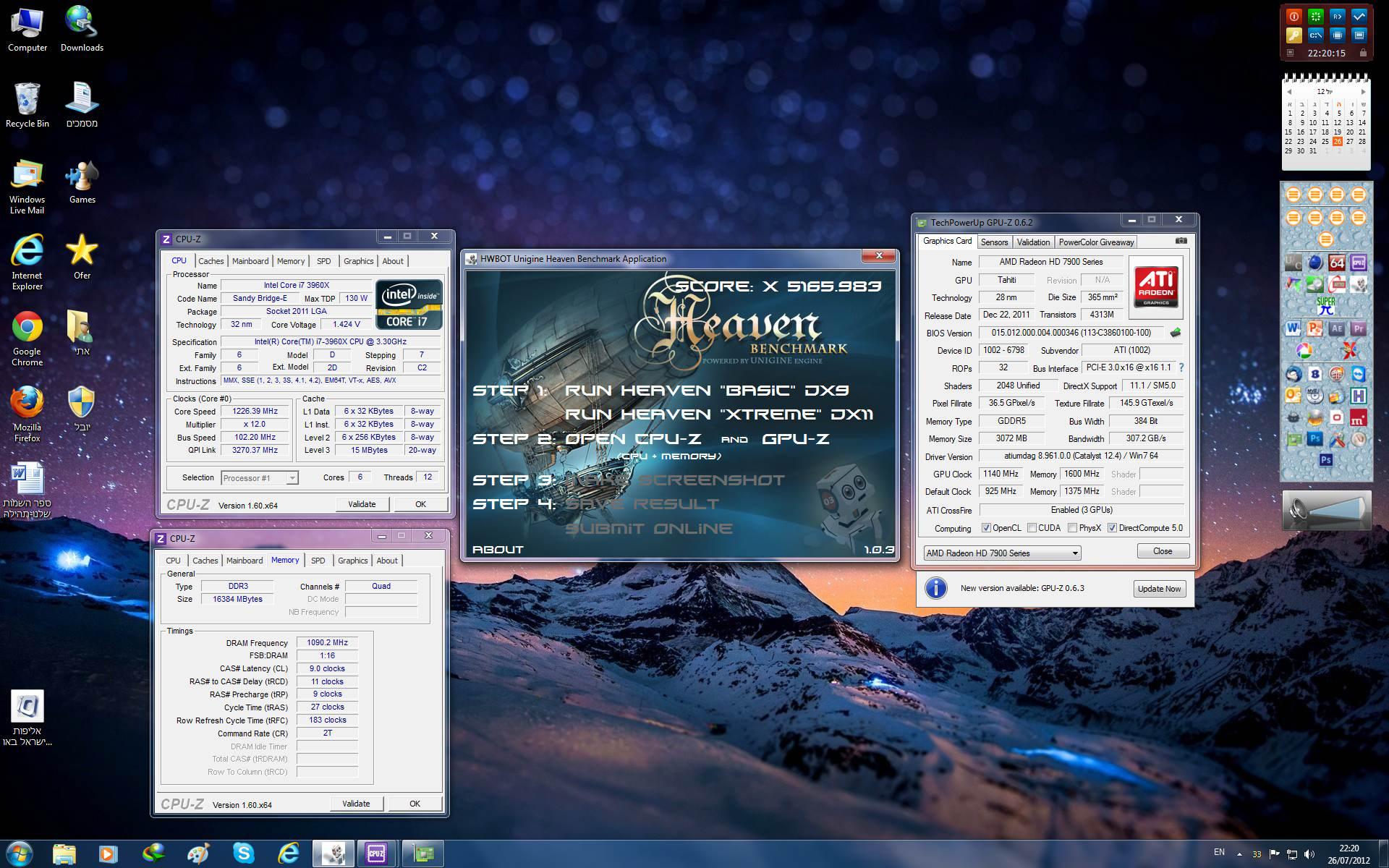
Task: Click Run Heaven "Basic" DX9
Action: point(706,391)
